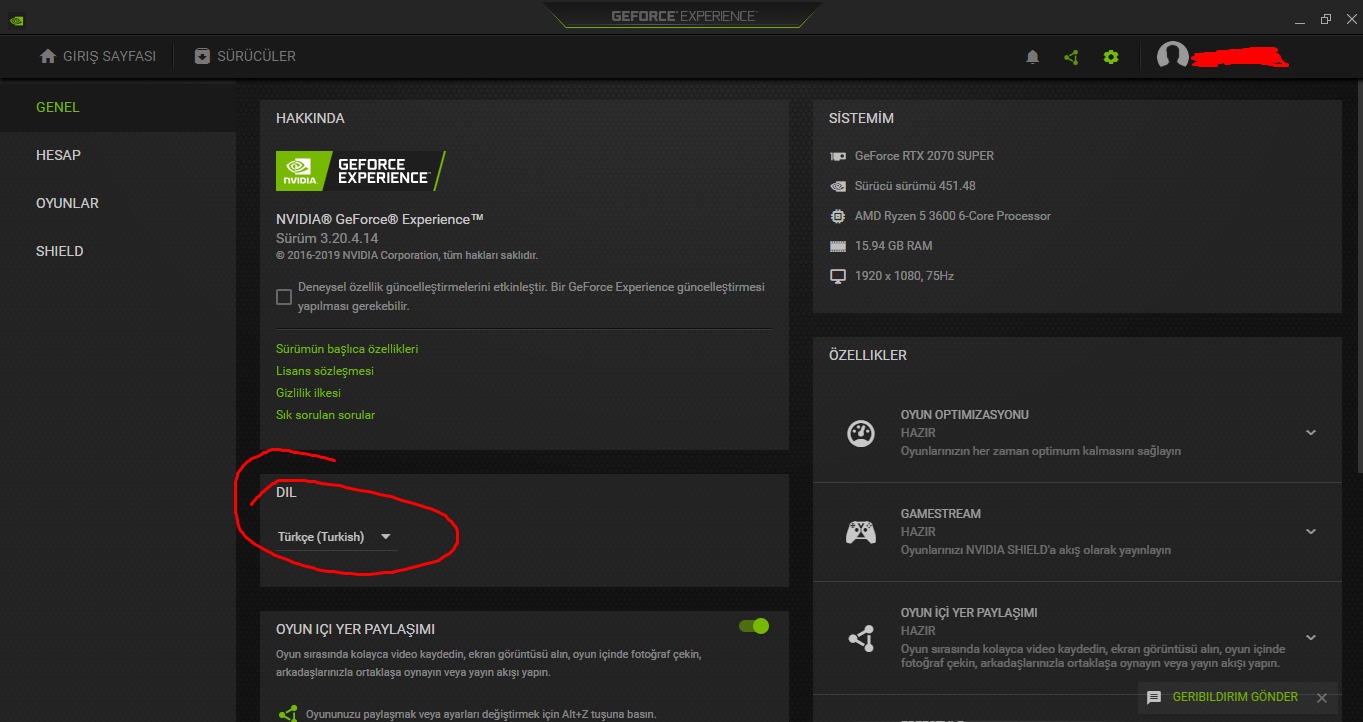Expand the GAMESTREAM chevron
Screen dimensions: 1363x722
tap(1311, 532)
